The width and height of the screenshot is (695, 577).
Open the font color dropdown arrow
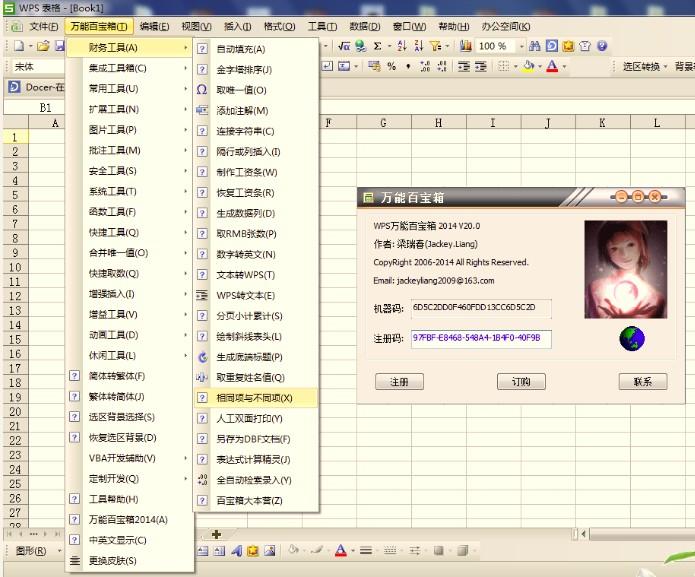pos(564,67)
